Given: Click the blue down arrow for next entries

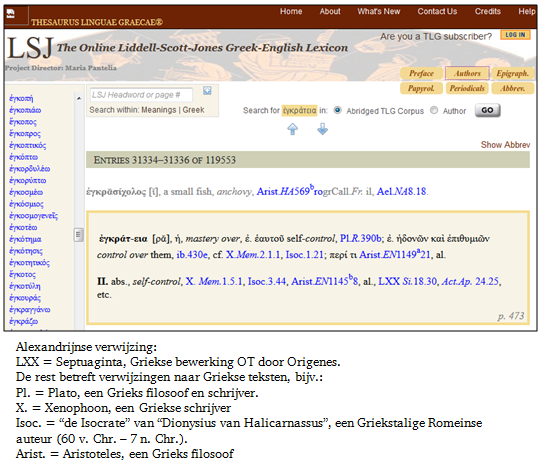Looking at the screenshot, I should point(323,129).
